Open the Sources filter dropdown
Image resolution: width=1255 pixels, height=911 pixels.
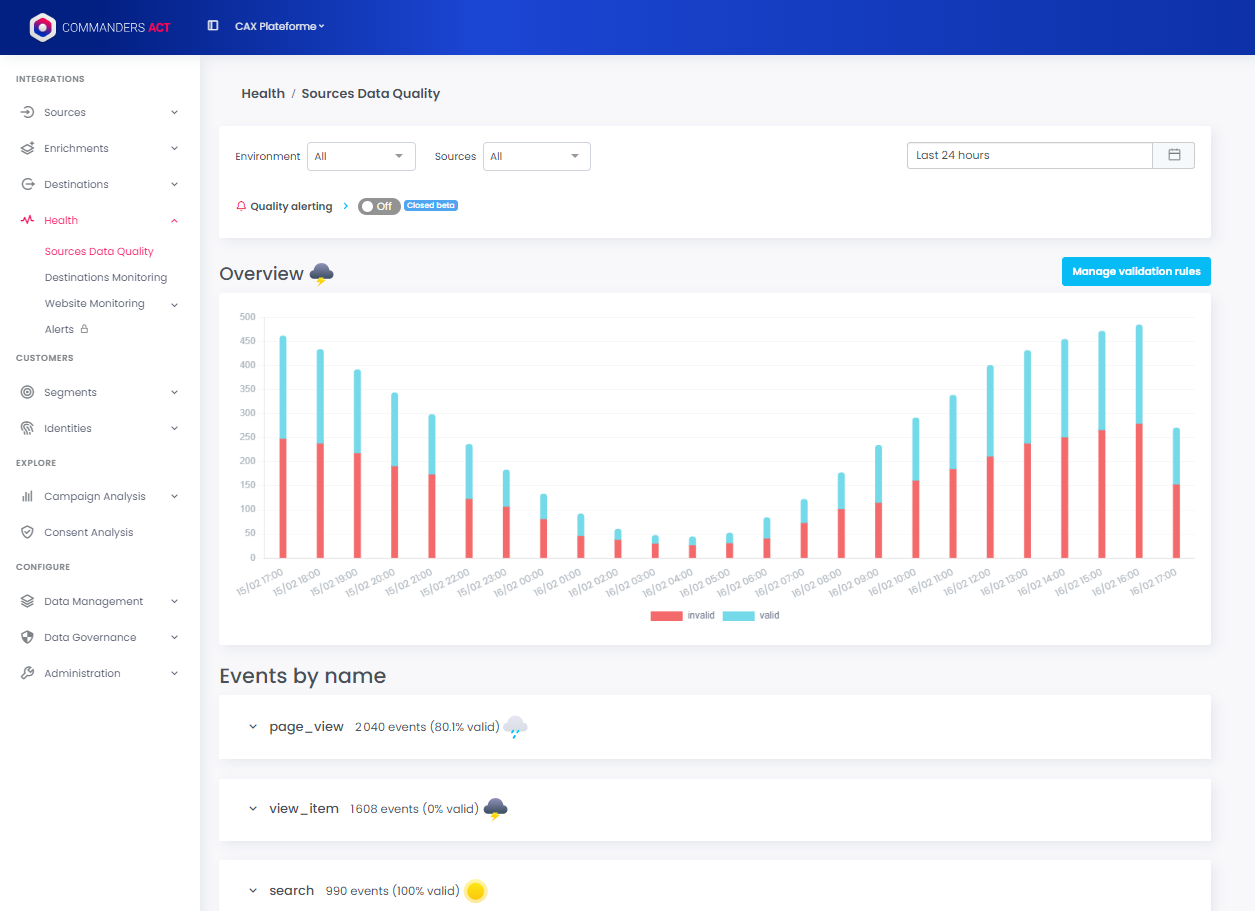(x=536, y=156)
